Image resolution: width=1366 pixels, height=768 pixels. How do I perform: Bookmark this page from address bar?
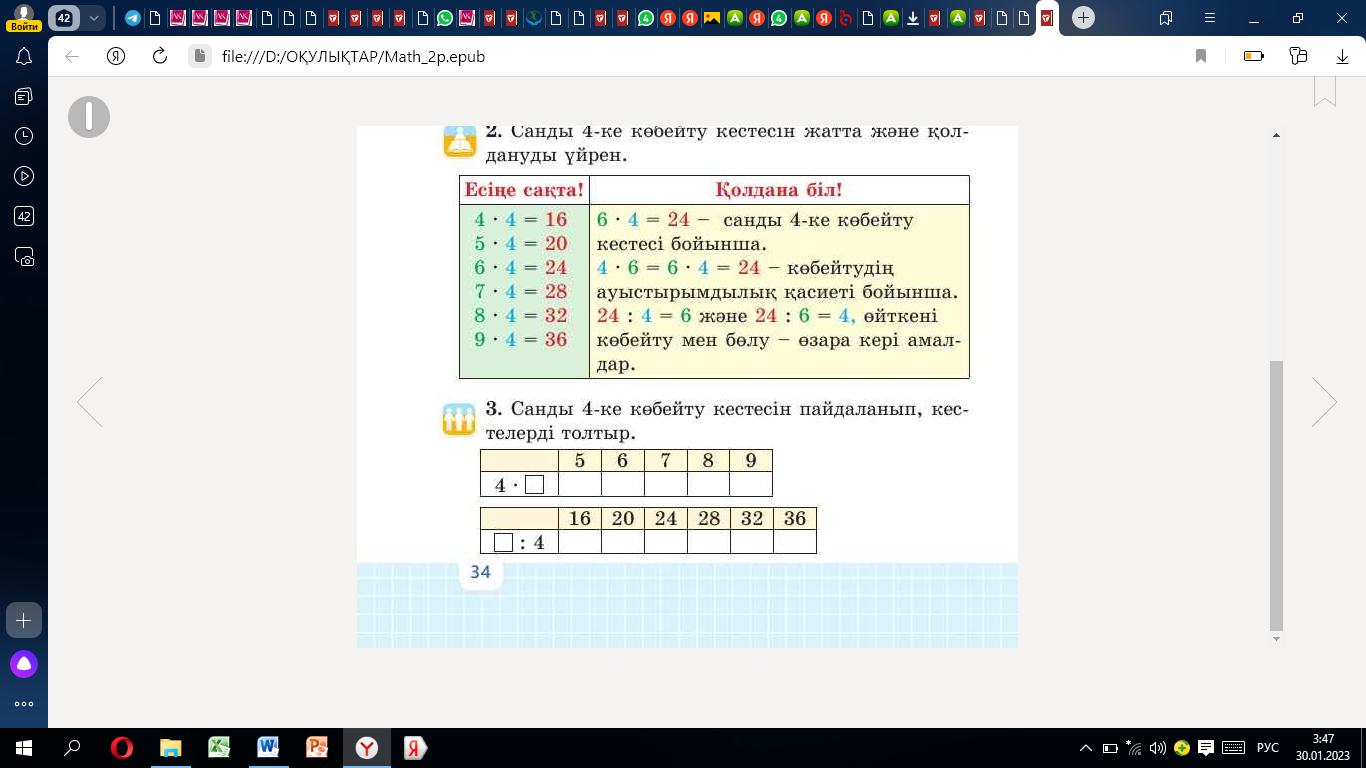[1201, 57]
